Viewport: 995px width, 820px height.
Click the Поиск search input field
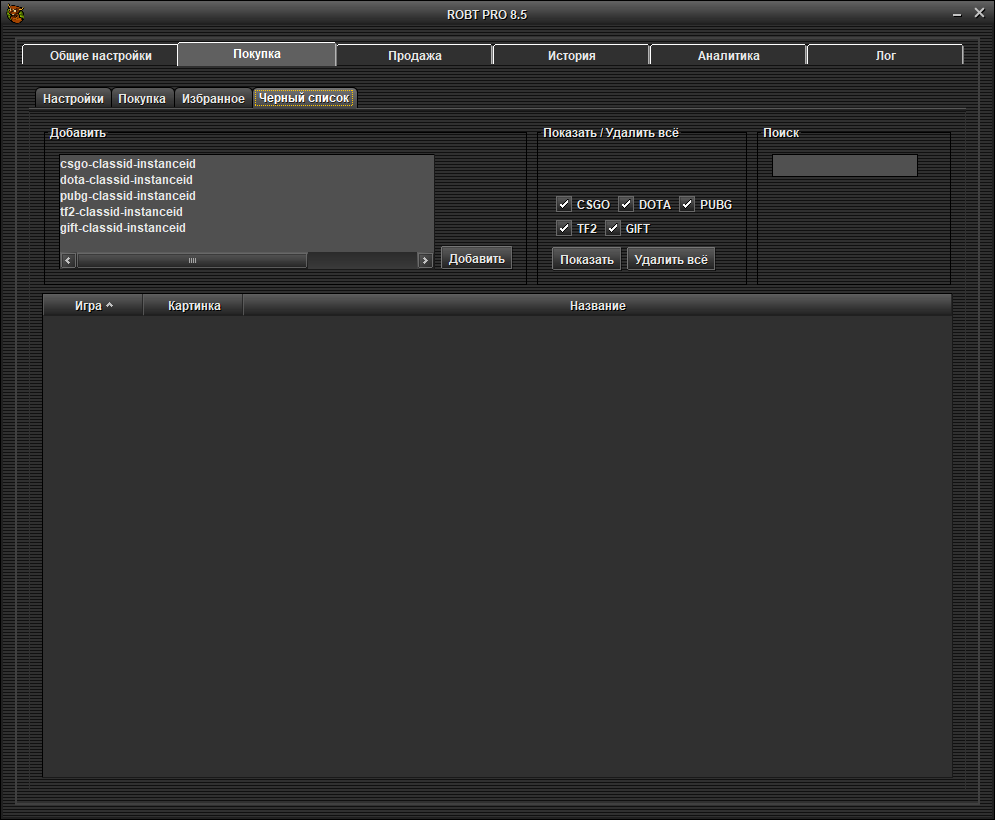(844, 166)
